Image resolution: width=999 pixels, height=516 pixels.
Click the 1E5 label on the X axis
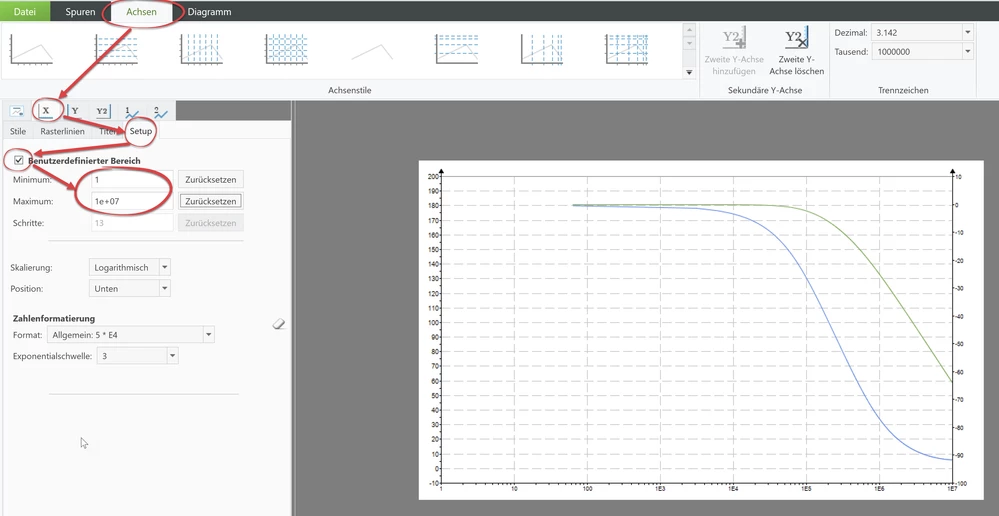[806, 490]
